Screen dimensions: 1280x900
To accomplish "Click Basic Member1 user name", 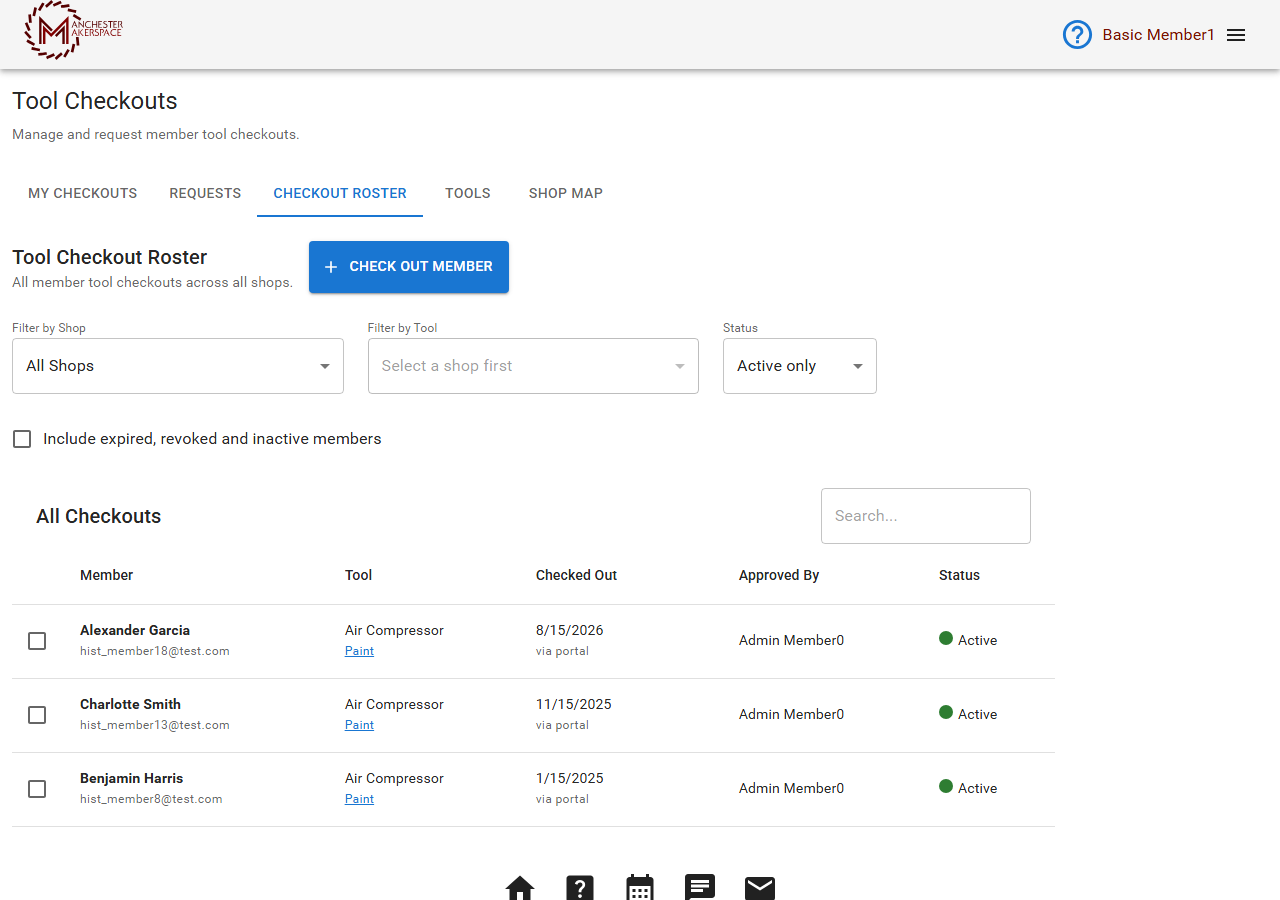I will [1158, 35].
